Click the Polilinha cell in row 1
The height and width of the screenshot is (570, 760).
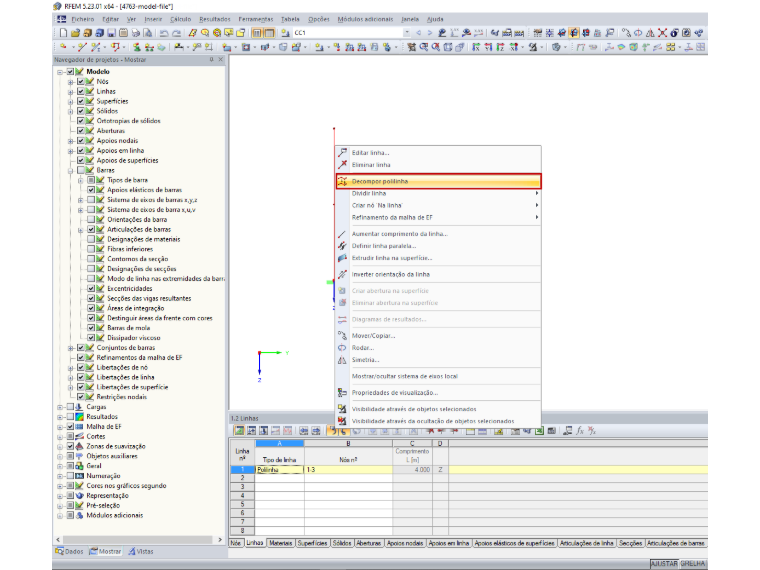coord(280,469)
